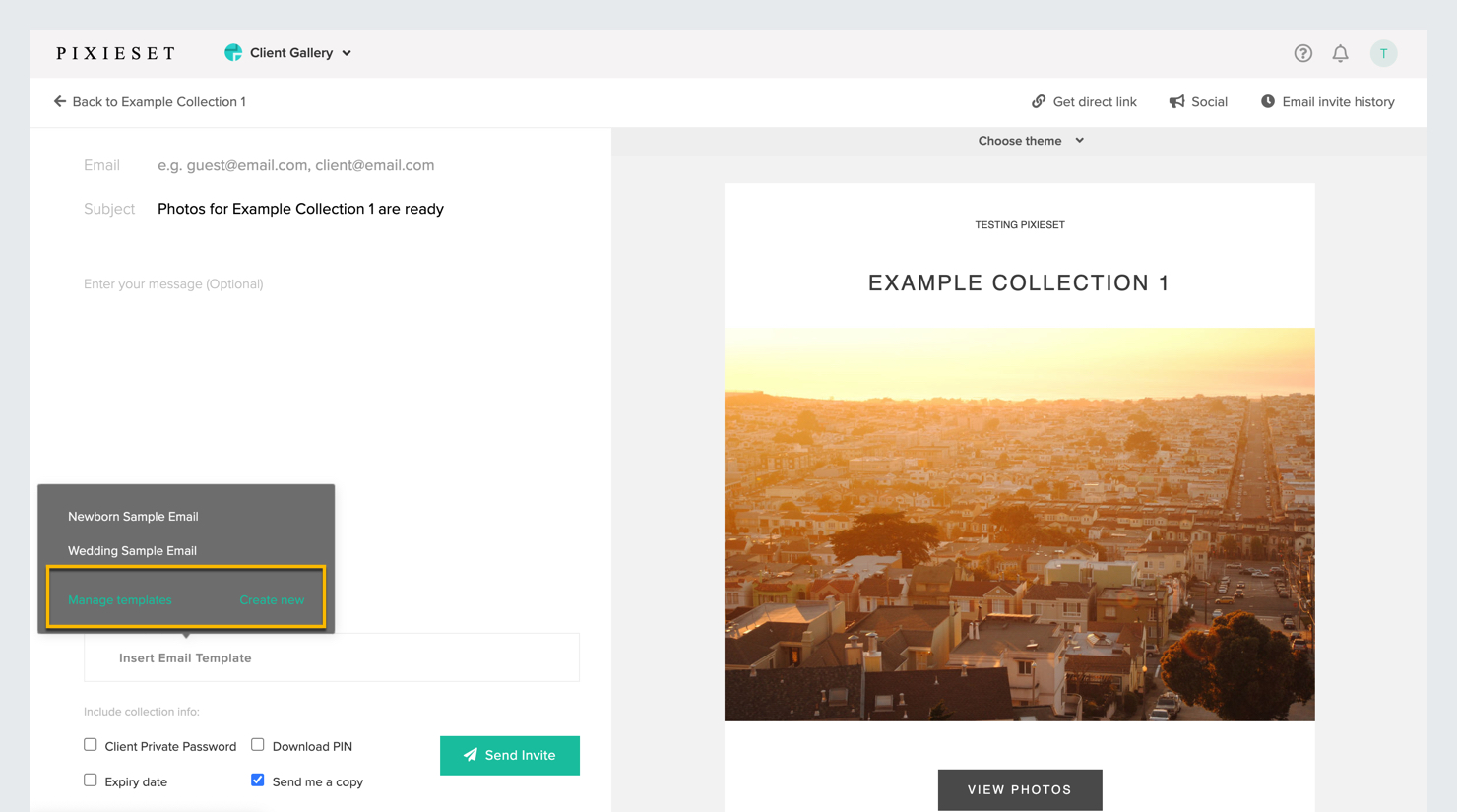Open the Choose theme dropdown
The image size is (1457, 812).
pyautogui.click(x=1031, y=141)
